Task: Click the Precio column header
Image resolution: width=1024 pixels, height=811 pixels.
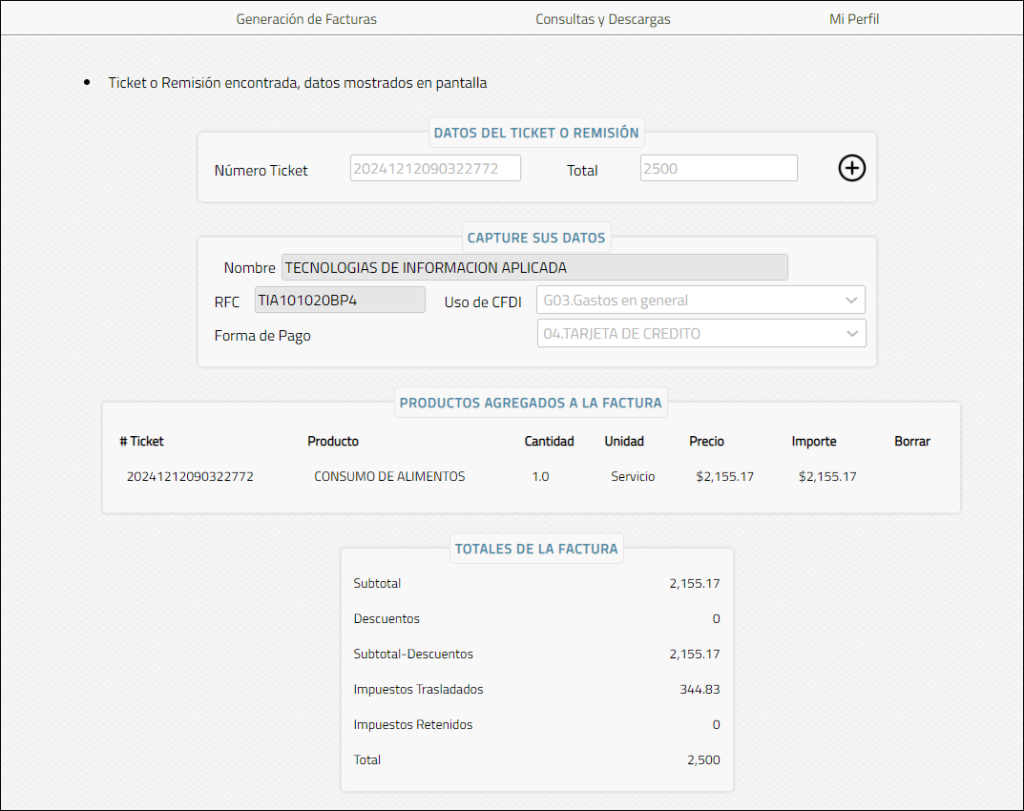Action: pyautogui.click(x=707, y=441)
